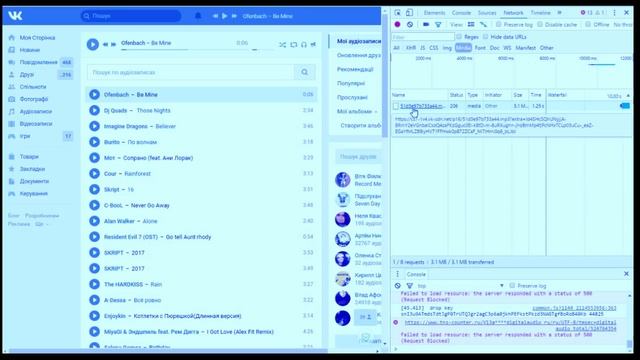Click the red record network log button

pyautogui.click(x=397, y=24)
